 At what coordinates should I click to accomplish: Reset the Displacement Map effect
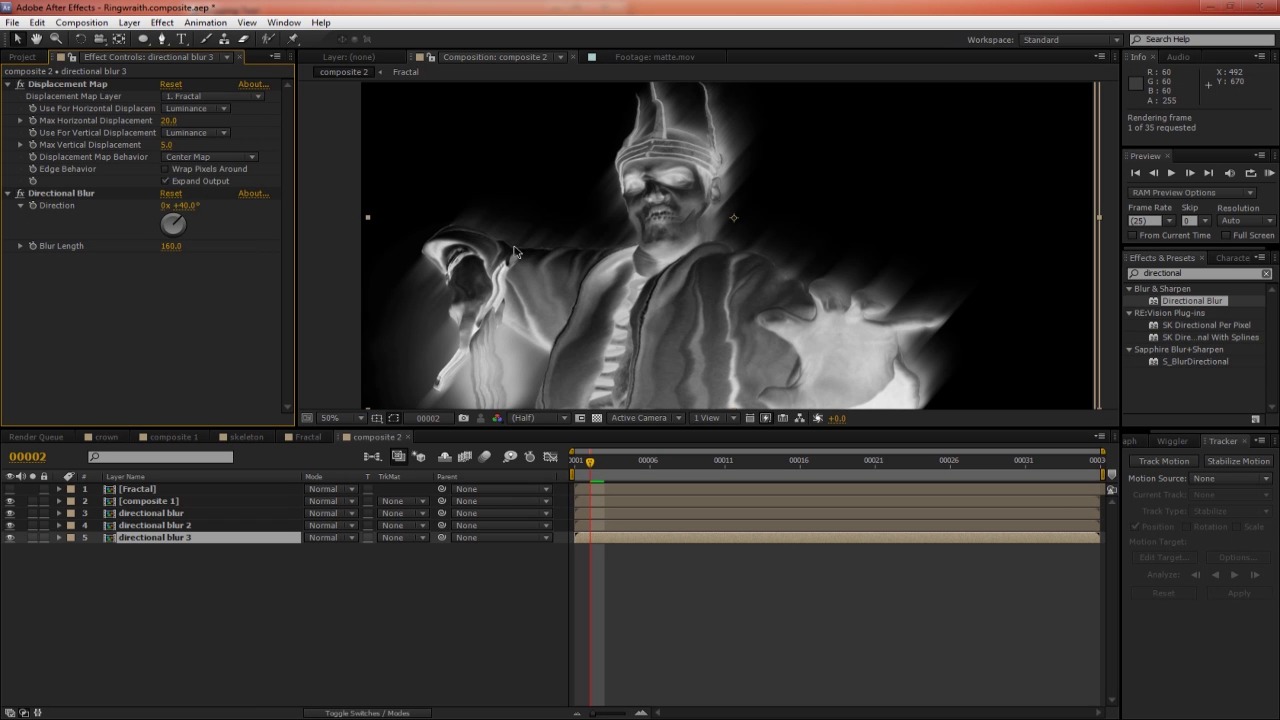(171, 84)
